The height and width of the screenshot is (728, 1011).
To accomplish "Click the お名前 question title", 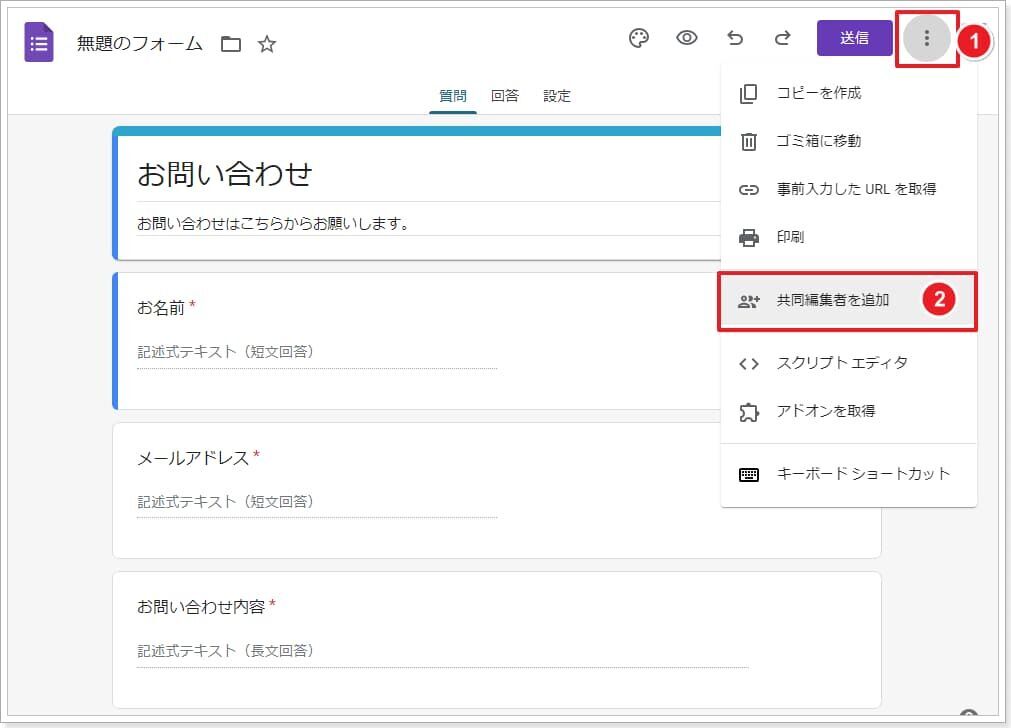I will point(161,308).
